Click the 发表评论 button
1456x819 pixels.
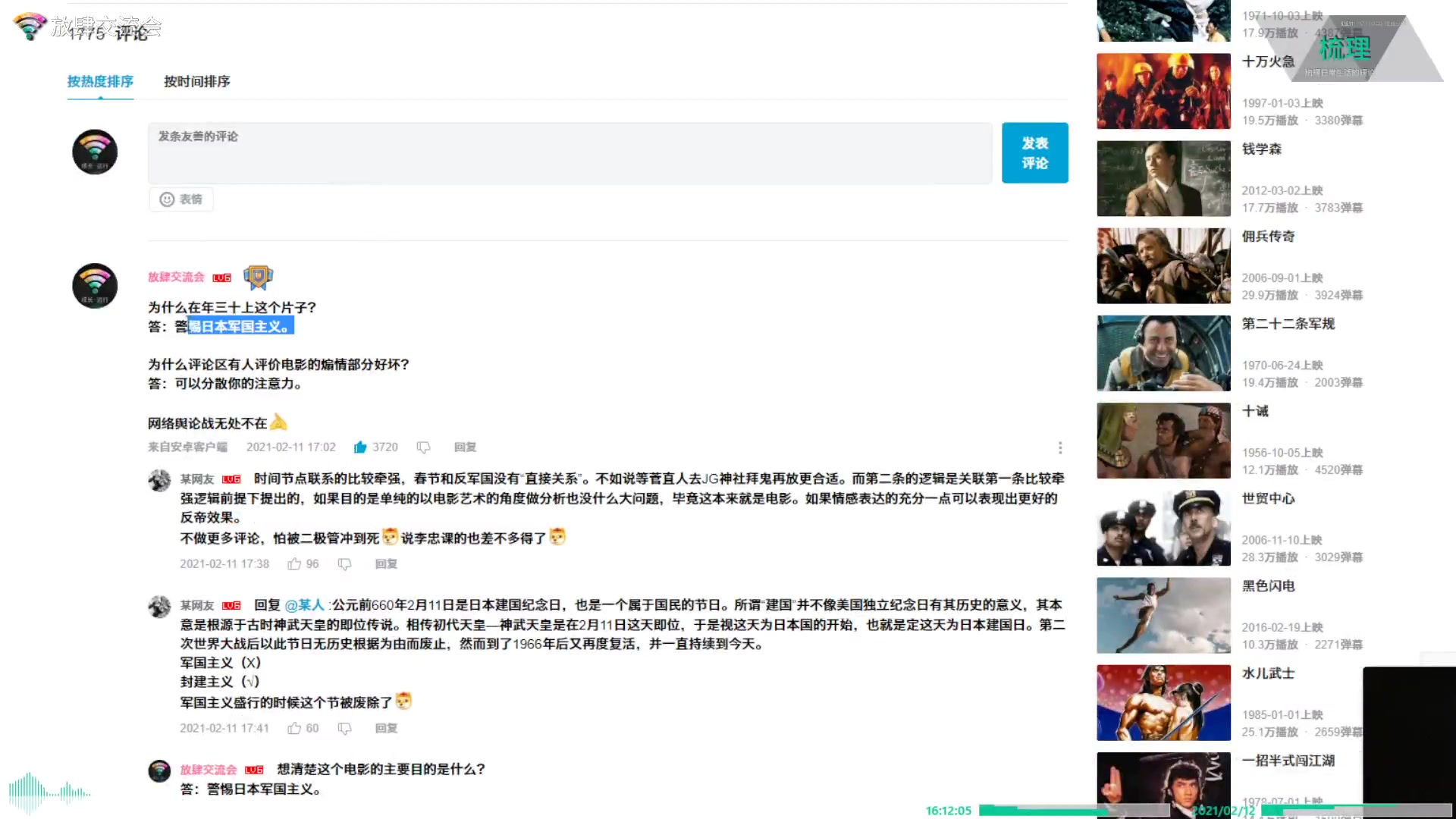point(1034,152)
